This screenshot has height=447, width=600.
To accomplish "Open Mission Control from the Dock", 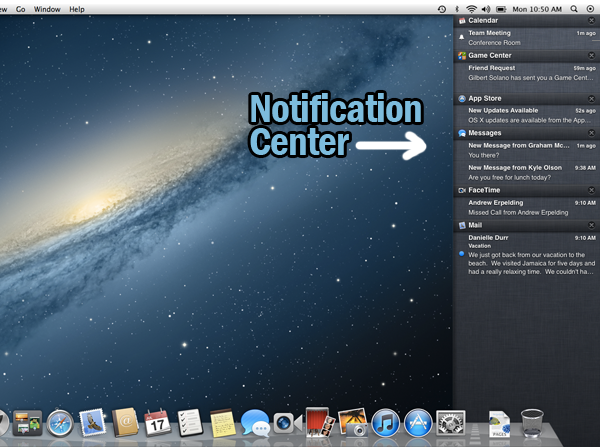I will pos(27,423).
